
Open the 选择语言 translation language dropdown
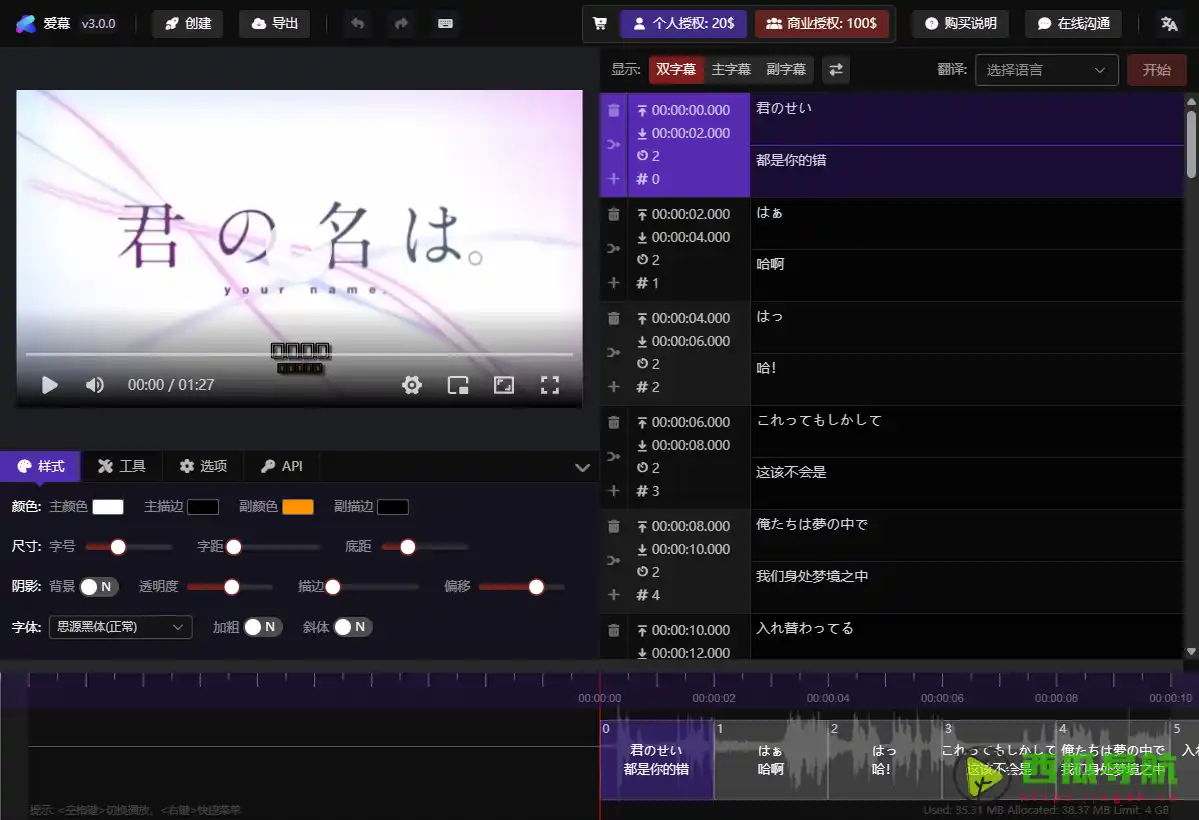point(1046,70)
